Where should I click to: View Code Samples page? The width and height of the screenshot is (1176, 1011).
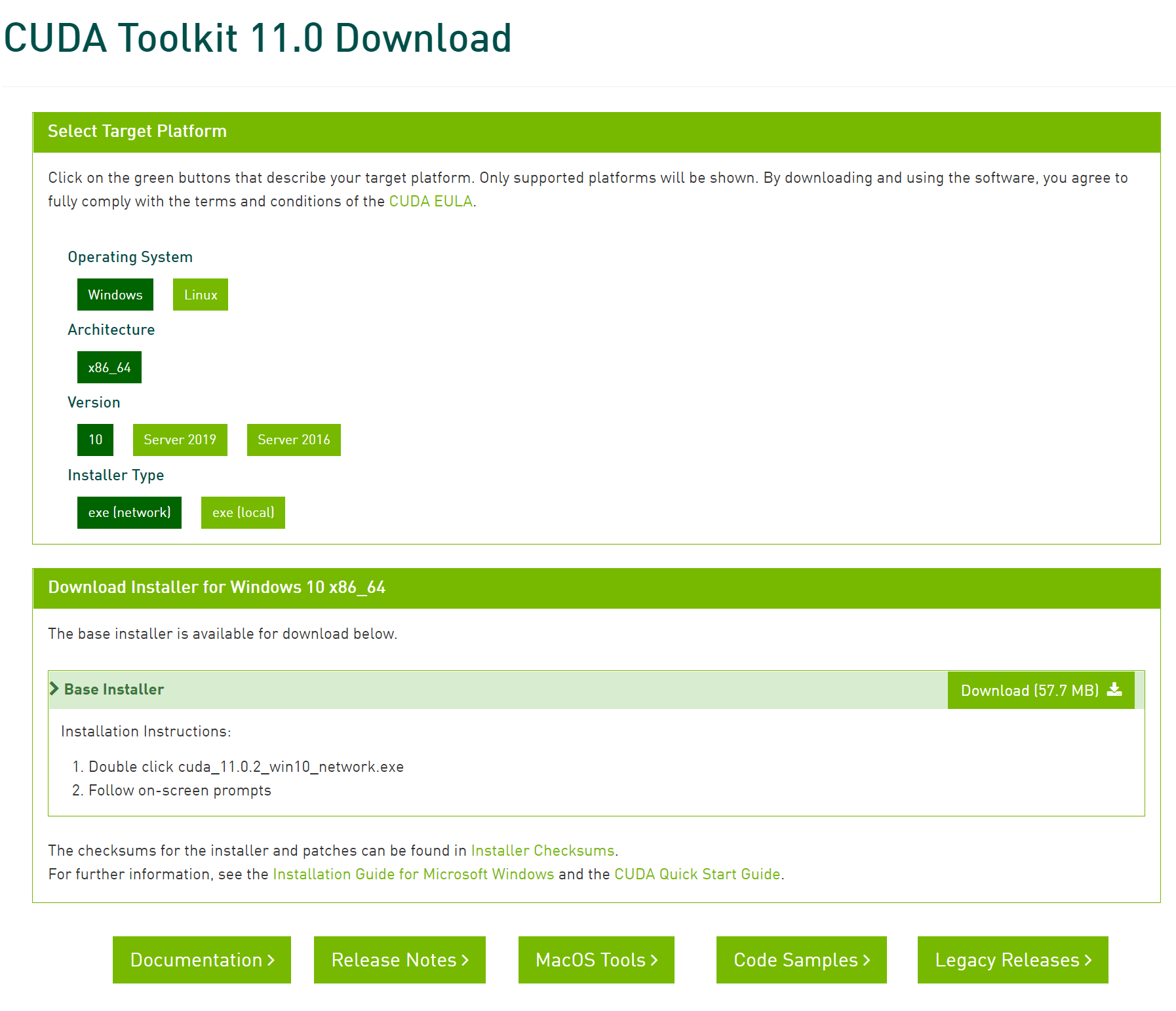pos(802,960)
